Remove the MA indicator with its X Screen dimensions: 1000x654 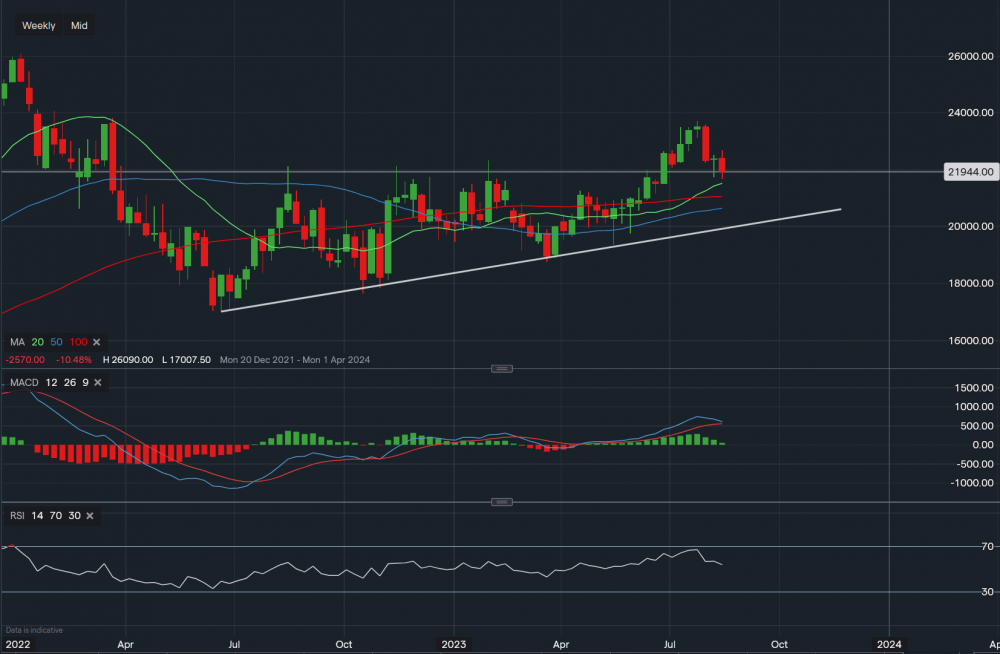point(98,343)
